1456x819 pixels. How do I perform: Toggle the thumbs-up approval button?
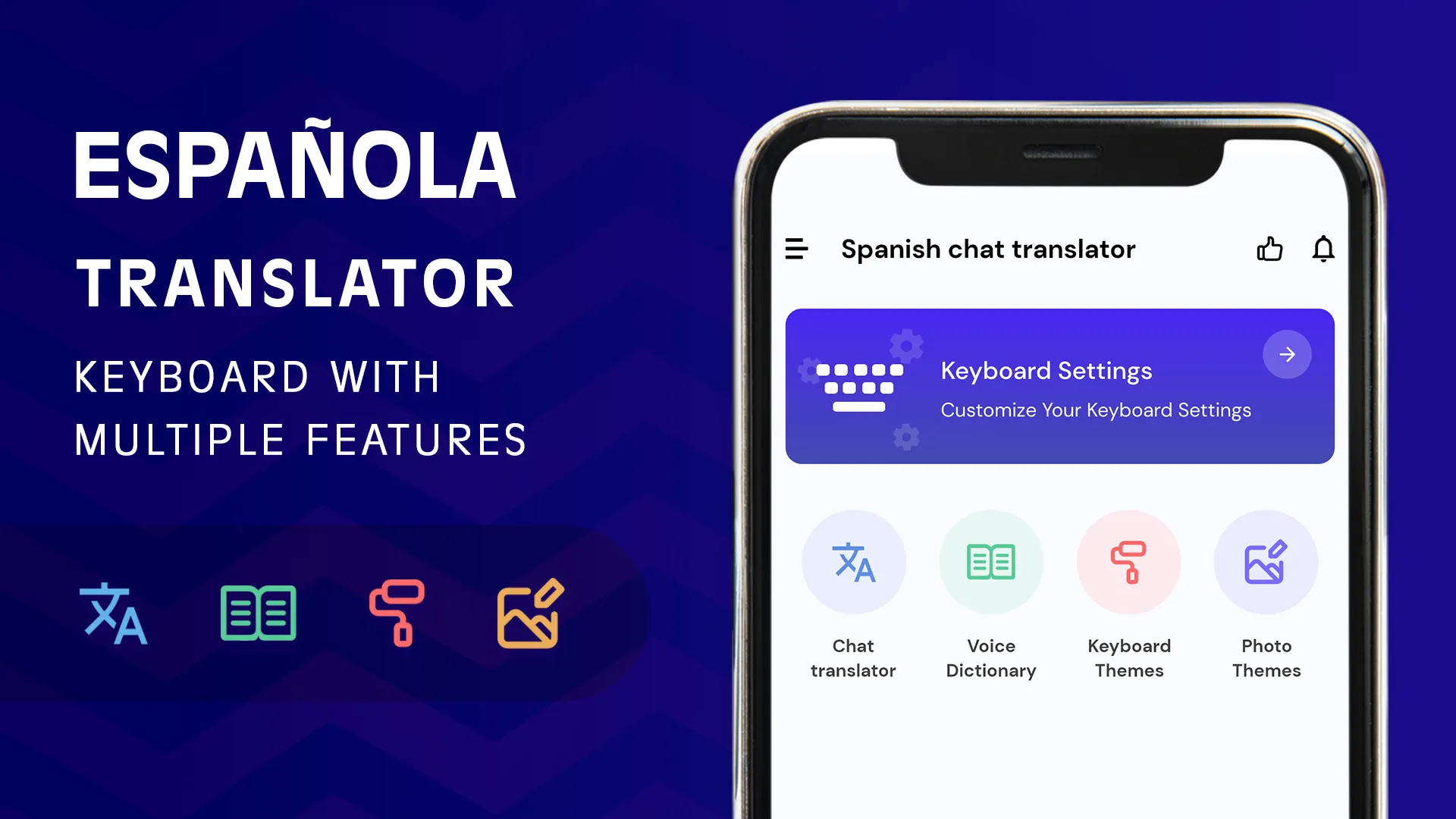tap(1270, 247)
